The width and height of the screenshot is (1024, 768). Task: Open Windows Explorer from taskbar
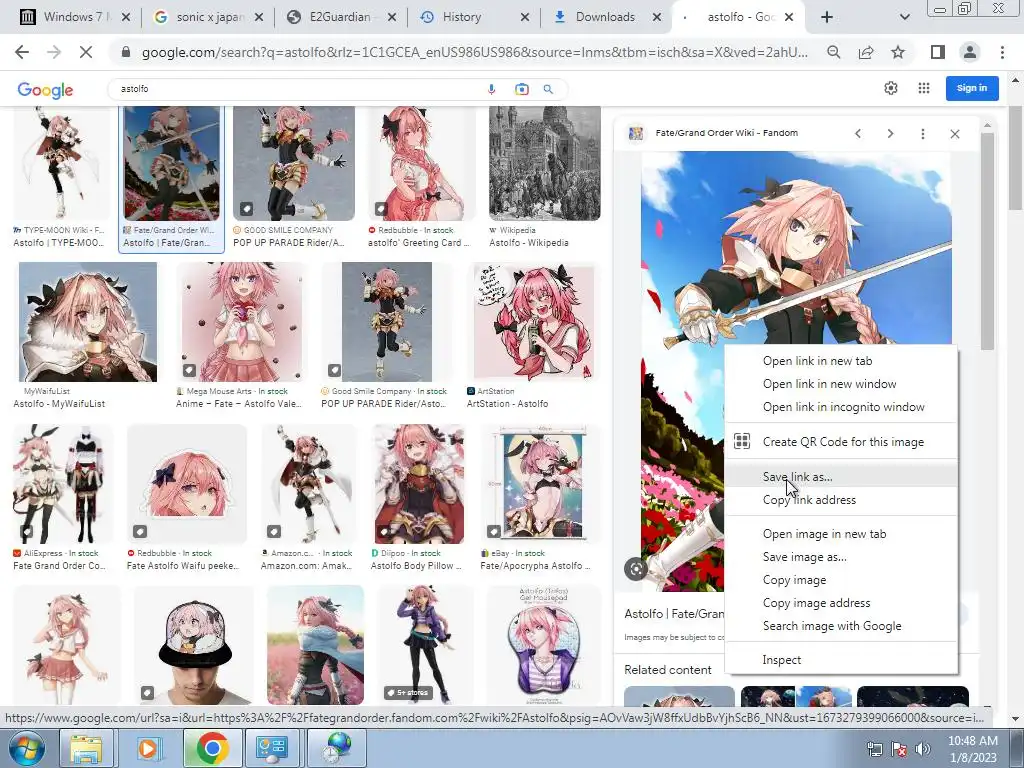[x=86, y=748]
